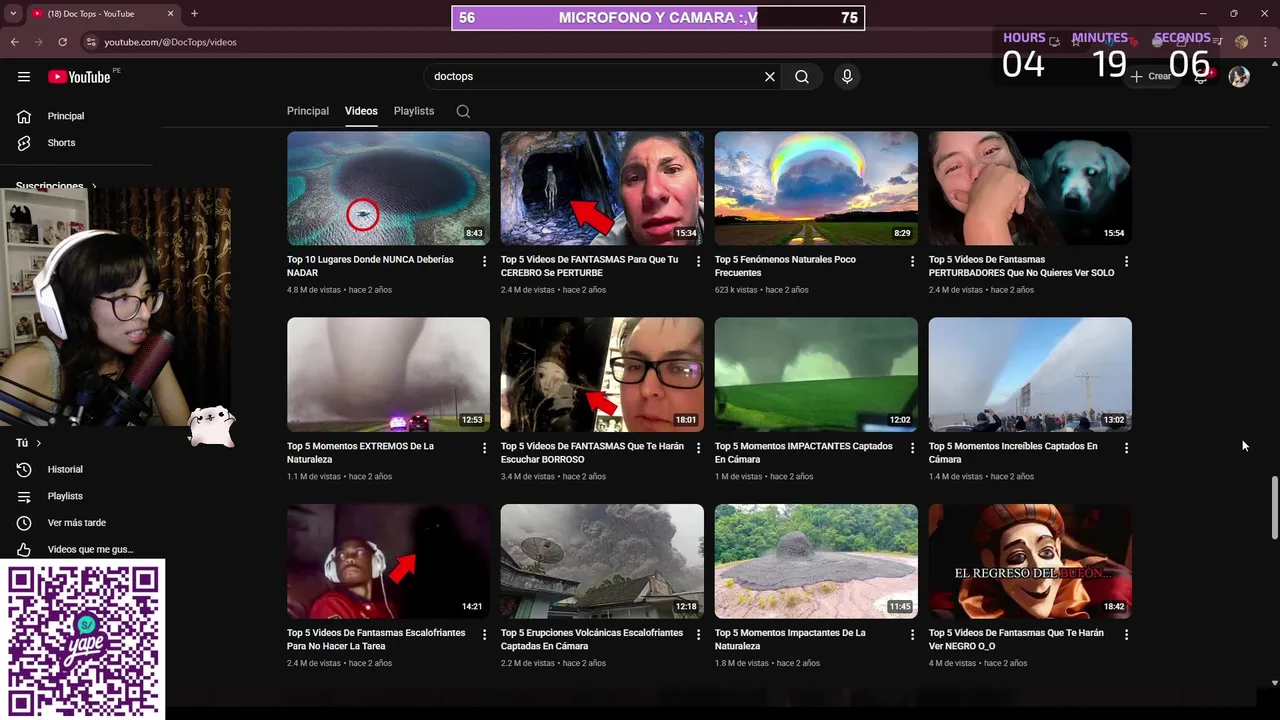
Task: Open options for CEREBRO Se PERTURBE video
Action: (698, 261)
